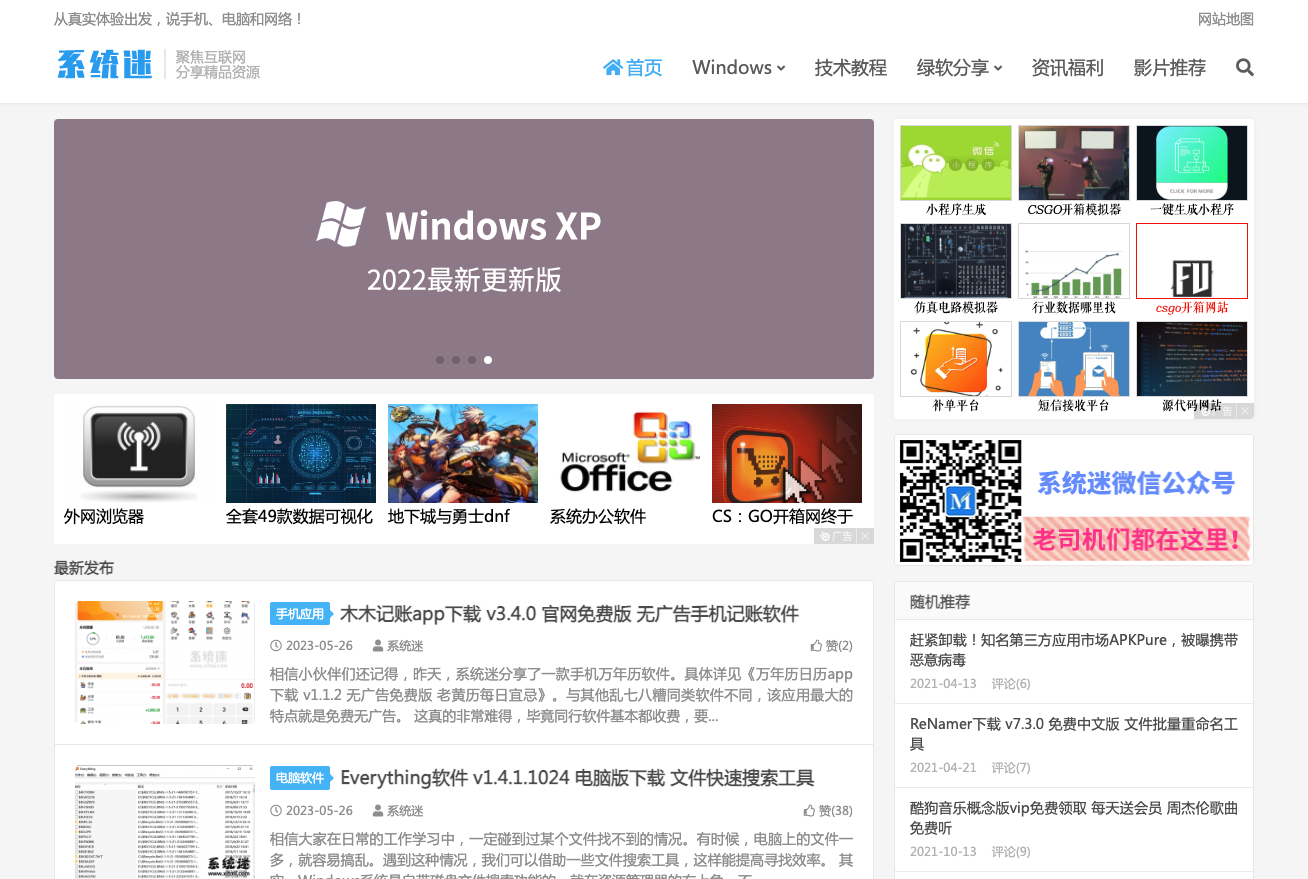Open 地下城与勇士dnf ad thumbnail
The width and height of the screenshot is (1308, 879).
[x=463, y=454]
